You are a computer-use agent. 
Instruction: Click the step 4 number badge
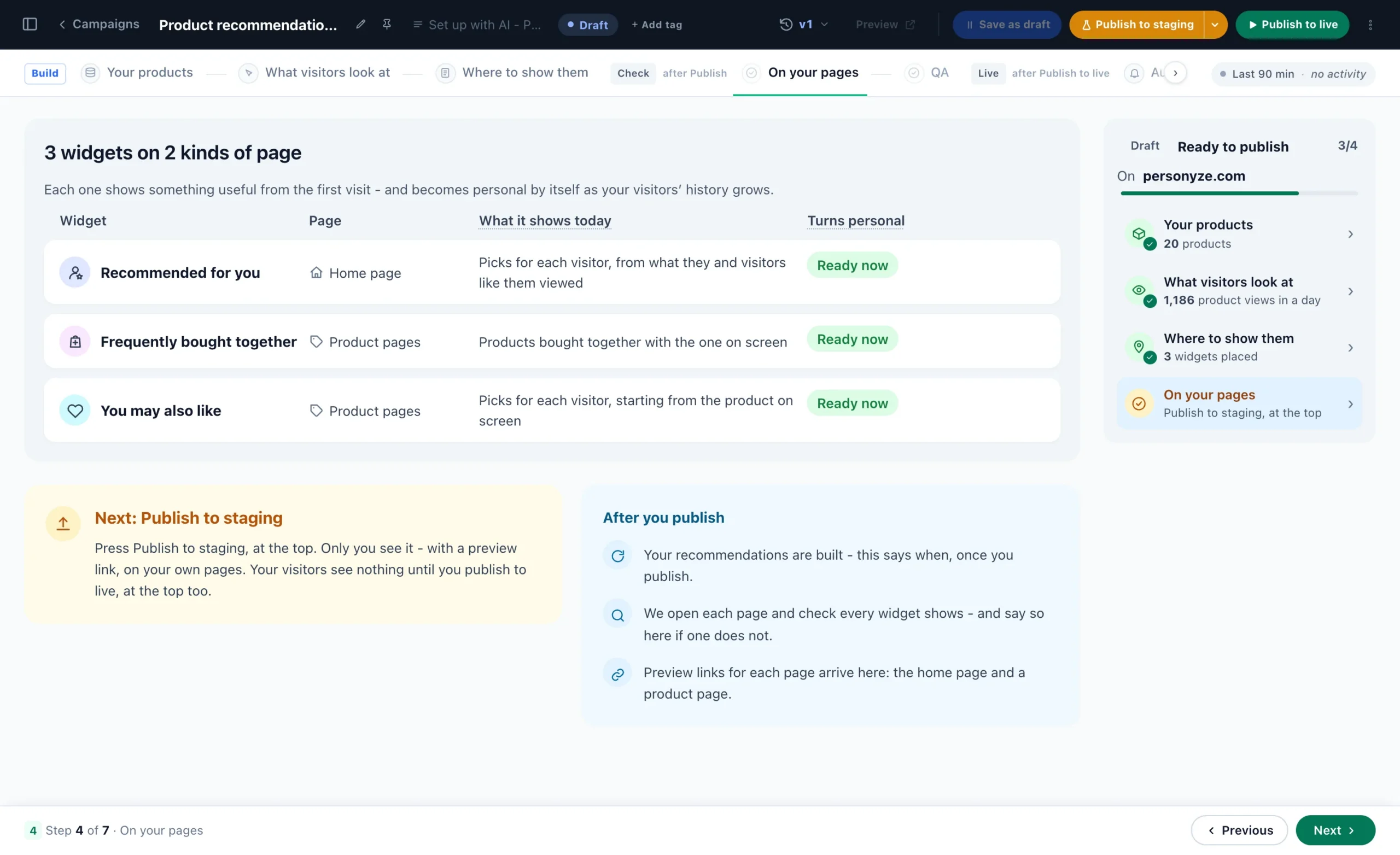coord(33,830)
